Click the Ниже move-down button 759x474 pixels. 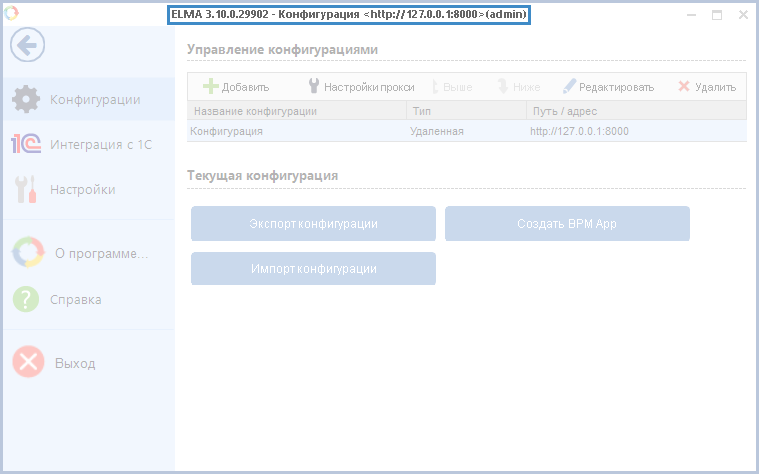(519, 87)
